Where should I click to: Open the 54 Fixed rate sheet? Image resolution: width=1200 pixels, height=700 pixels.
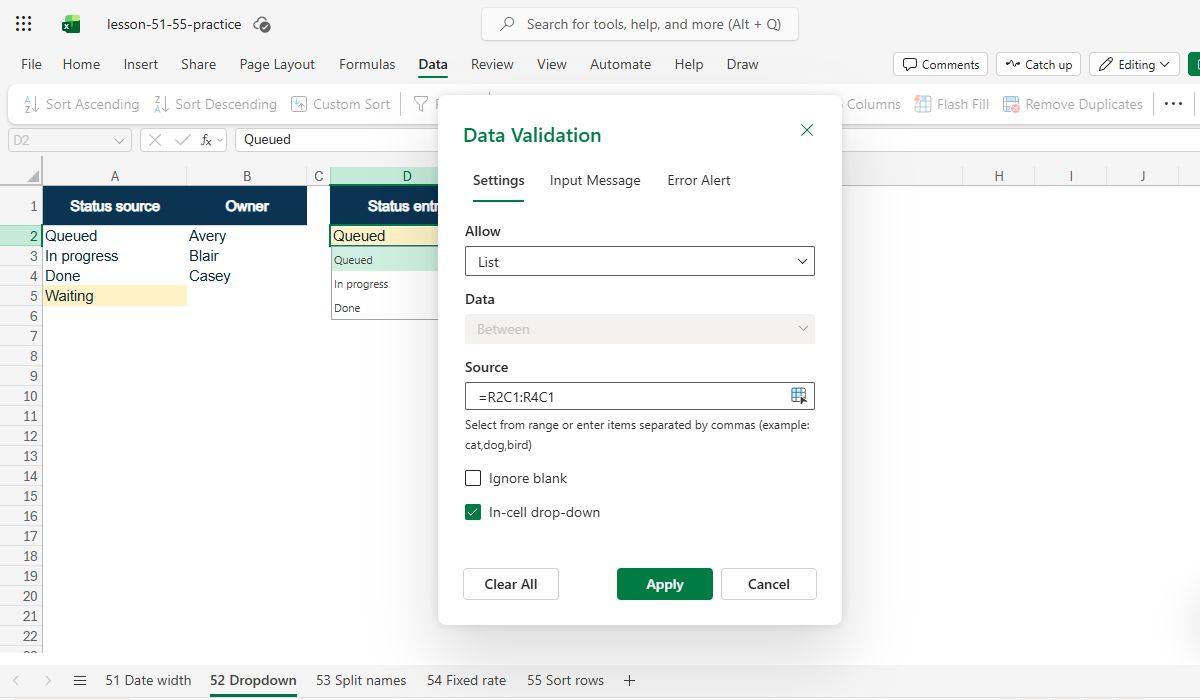(466, 680)
